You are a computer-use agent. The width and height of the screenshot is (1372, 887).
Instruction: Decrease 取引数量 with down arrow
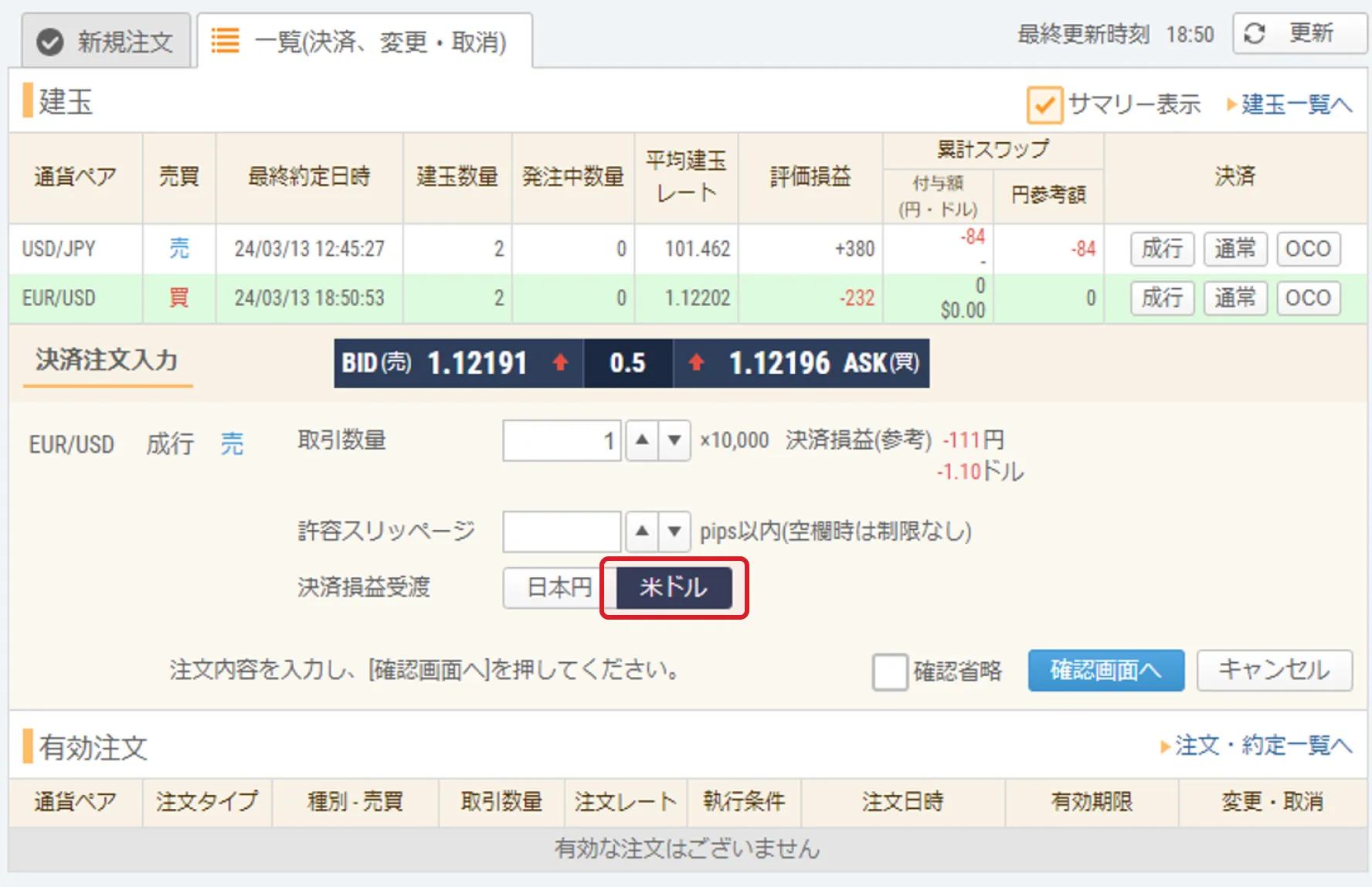[x=674, y=440]
